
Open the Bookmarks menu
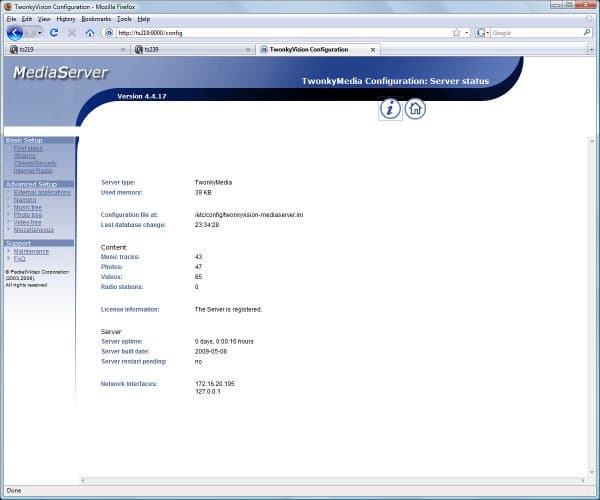(96, 19)
